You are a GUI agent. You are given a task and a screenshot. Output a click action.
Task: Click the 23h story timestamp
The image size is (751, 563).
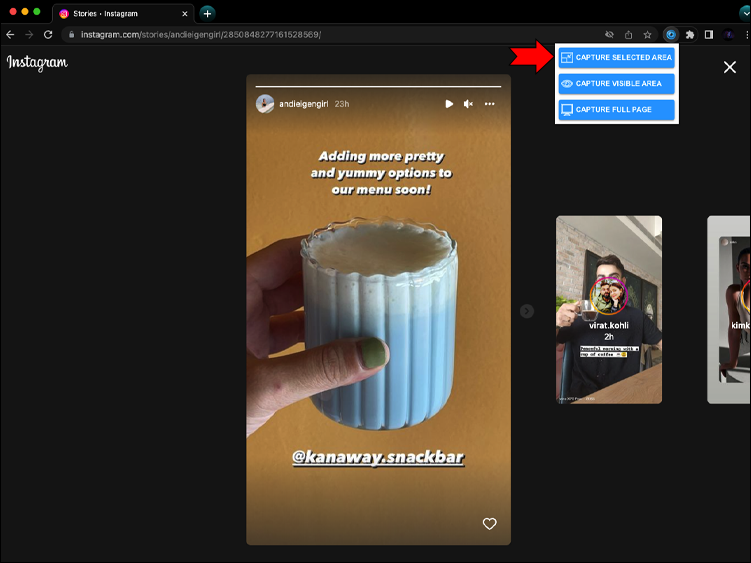point(342,104)
